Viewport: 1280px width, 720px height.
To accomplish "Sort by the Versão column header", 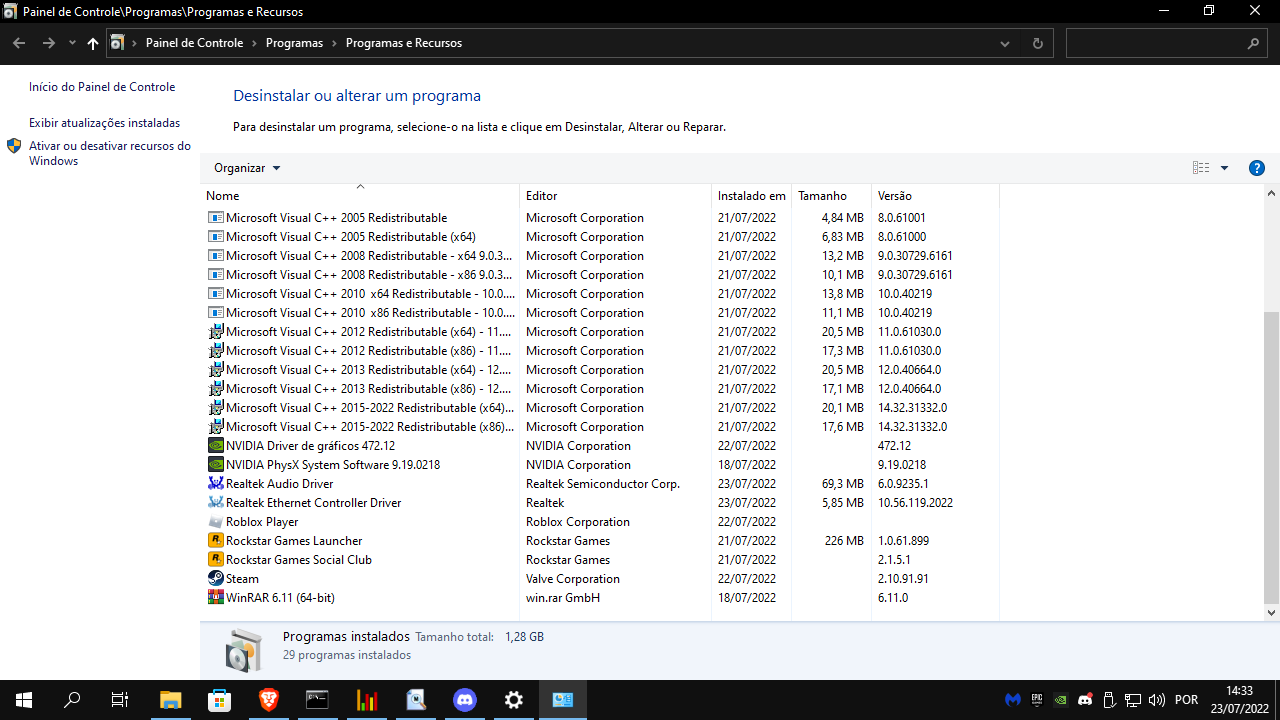I will [x=935, y=195].
